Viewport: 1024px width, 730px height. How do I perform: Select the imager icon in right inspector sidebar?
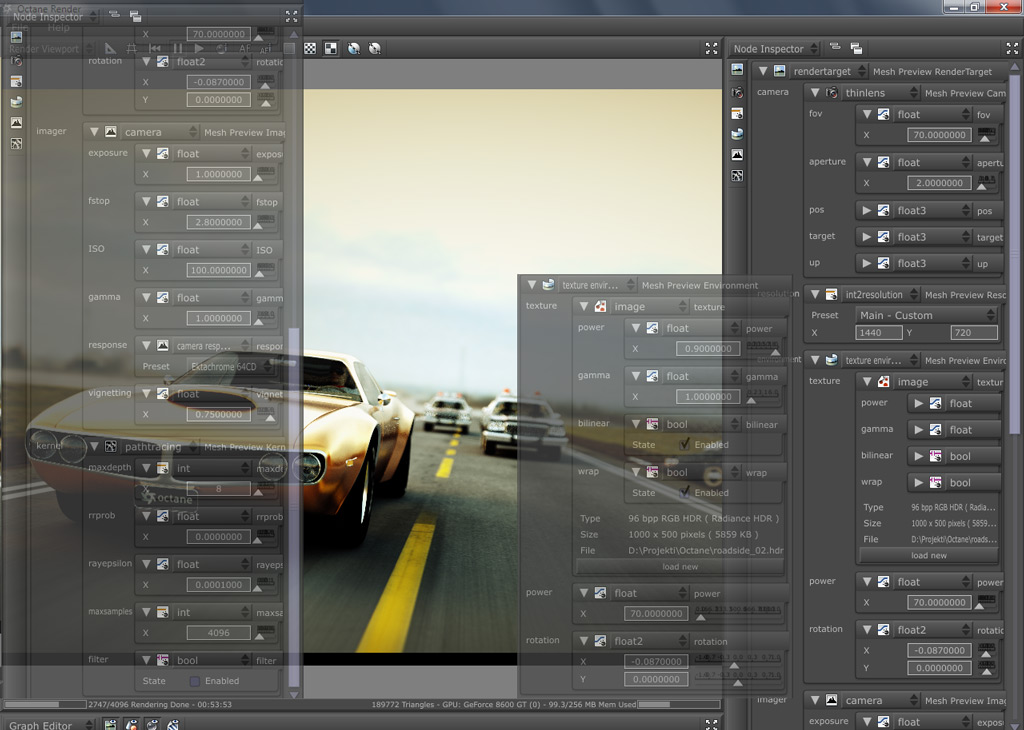click(737, 155)
